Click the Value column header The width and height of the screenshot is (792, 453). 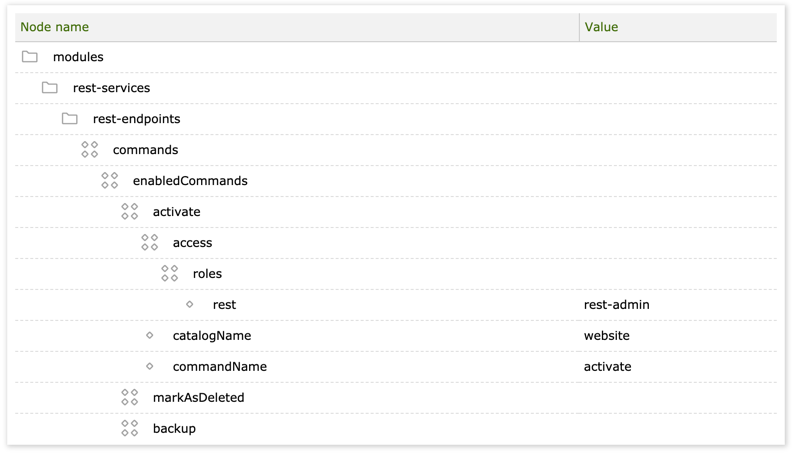(x=601, y=27)
